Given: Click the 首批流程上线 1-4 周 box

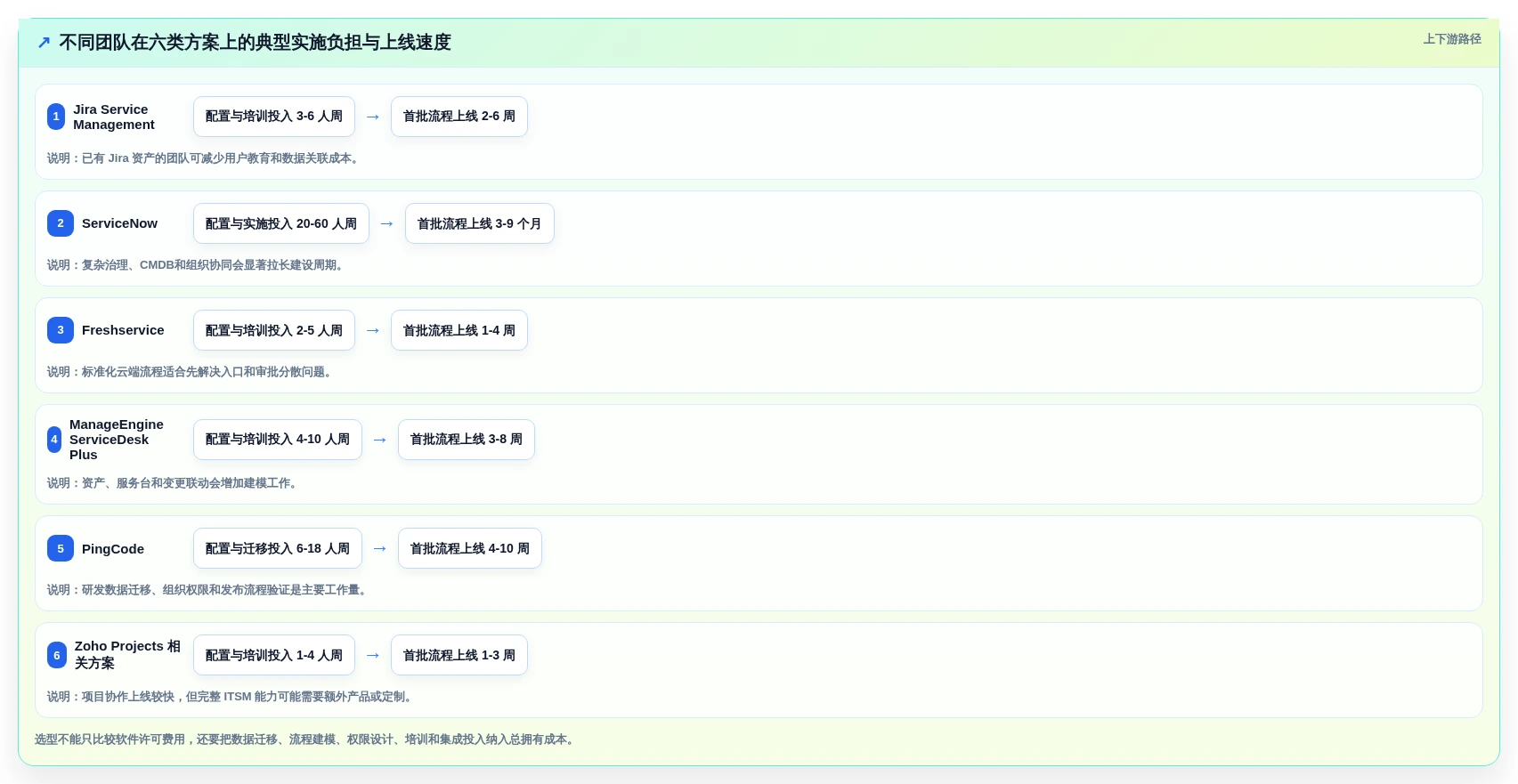Looking at the screenshot, I should pos(459,330).
